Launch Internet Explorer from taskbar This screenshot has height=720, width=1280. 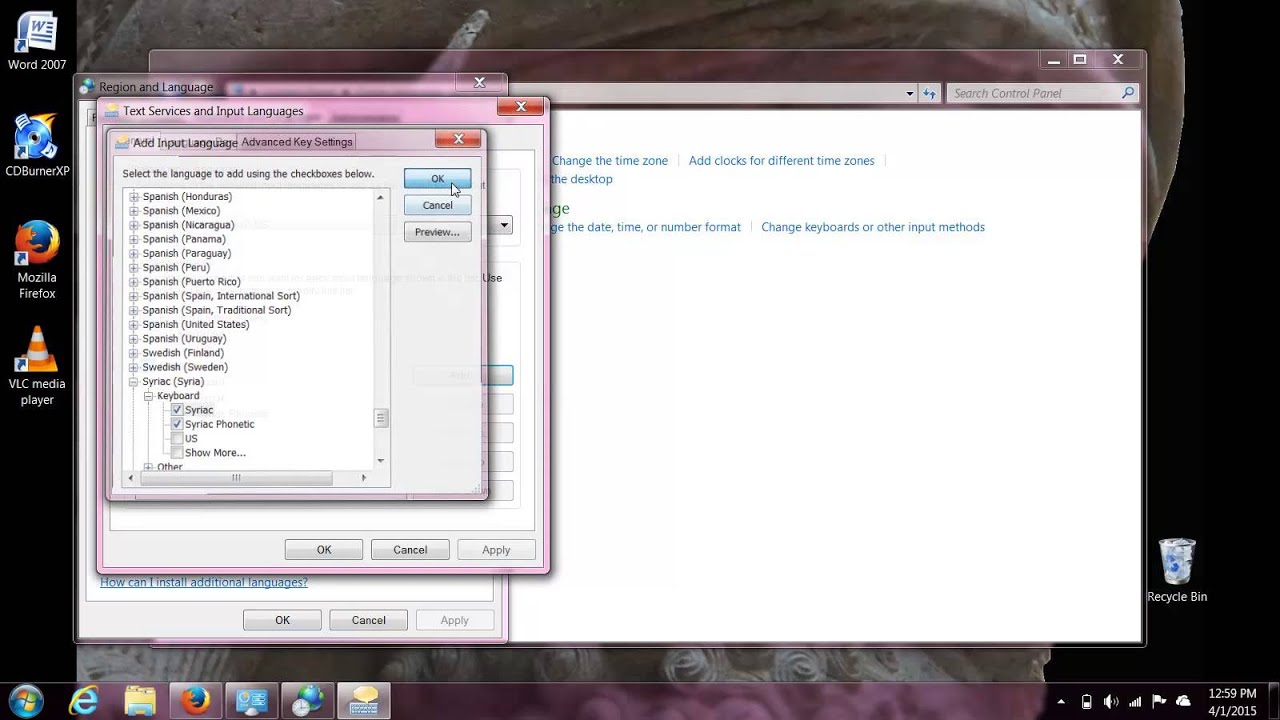click(x=83, y=700)
